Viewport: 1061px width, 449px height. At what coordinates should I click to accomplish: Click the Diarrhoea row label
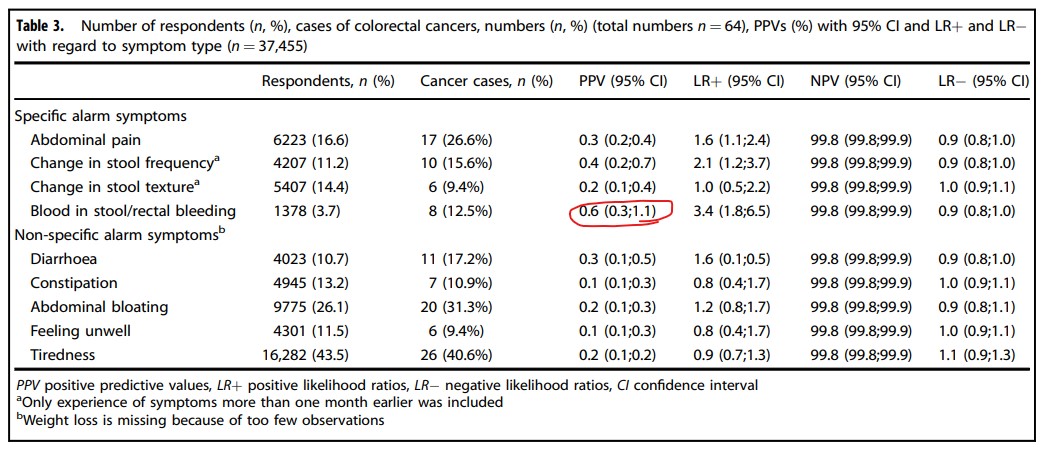pos(66,259)
